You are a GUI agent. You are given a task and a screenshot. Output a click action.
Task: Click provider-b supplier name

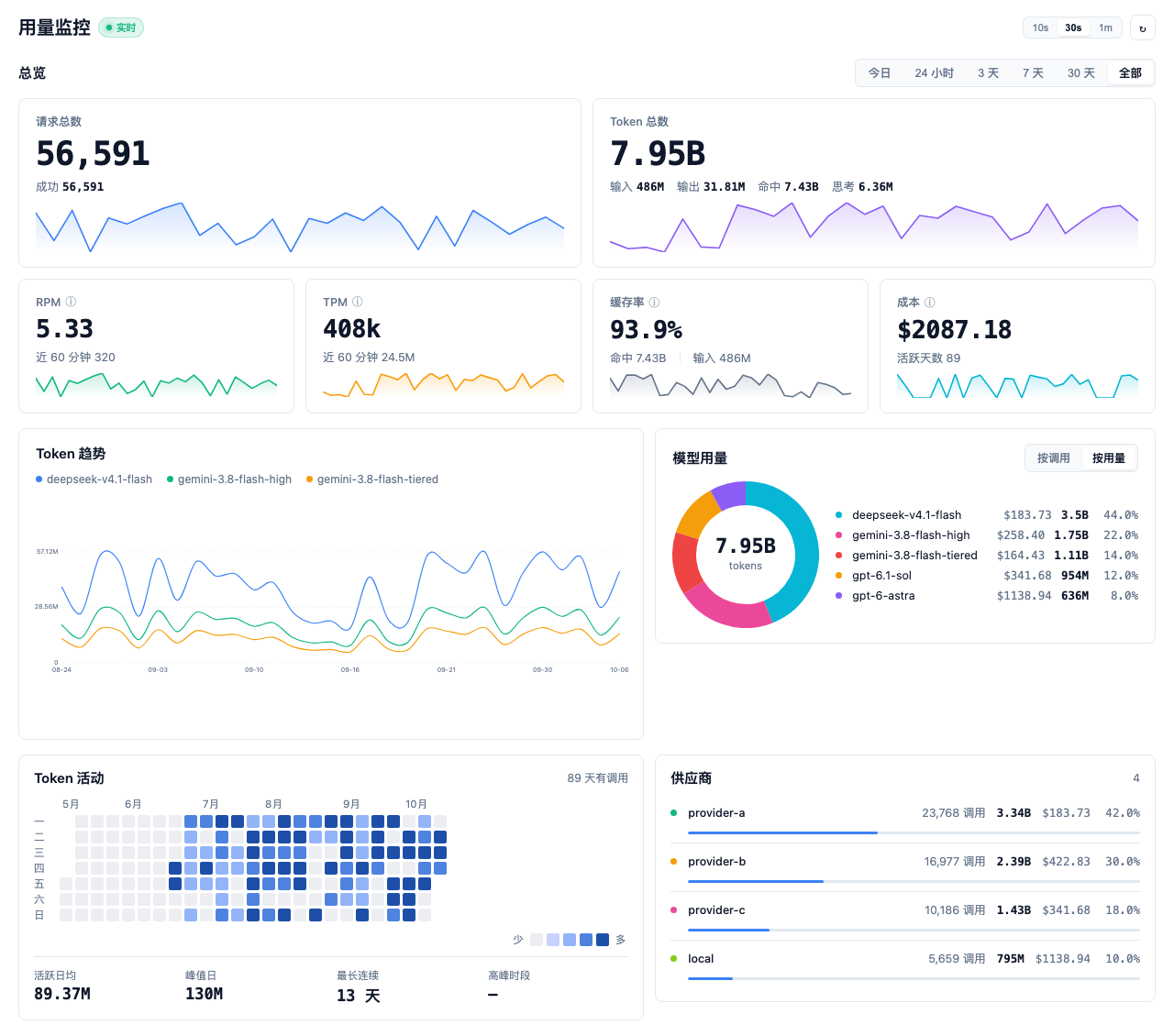click(x=716, y=862)
